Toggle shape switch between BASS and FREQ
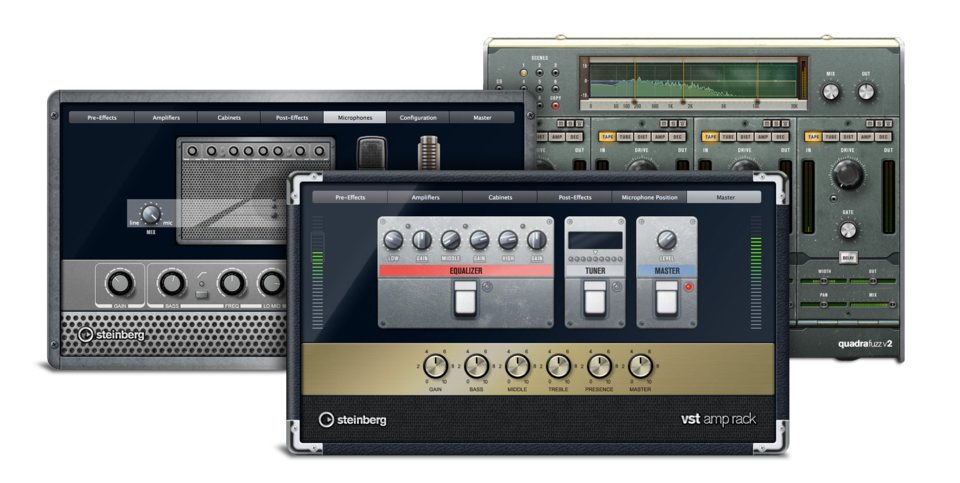This screenshot has height=483, width=960. point(201,296)
